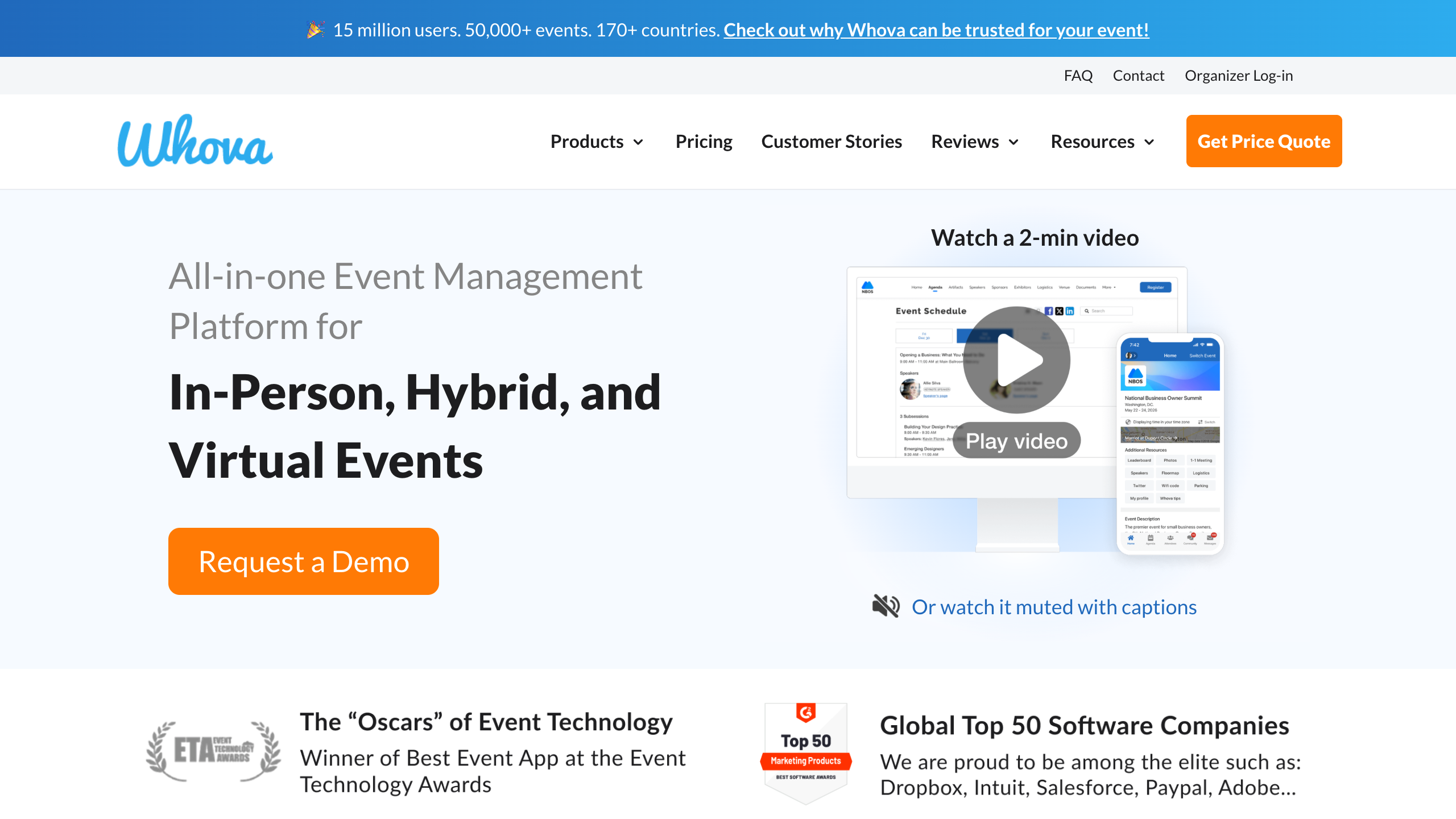Open the 'Or watch it muted with captions' link
Viewport: 1456px width, 819px height.
tap(1054, 607)
